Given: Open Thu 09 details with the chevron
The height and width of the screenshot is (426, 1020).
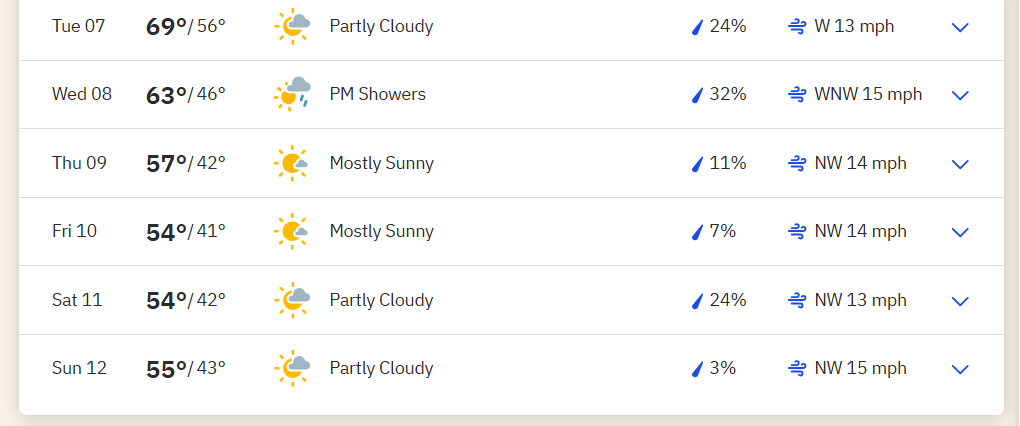Looking at the screenshot, I should (960, 164).
